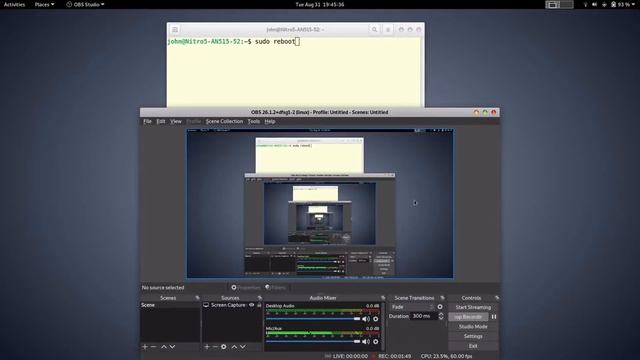Adjust Desktop Audio volume slider
The image size is (640, 360).
[313, 319]
